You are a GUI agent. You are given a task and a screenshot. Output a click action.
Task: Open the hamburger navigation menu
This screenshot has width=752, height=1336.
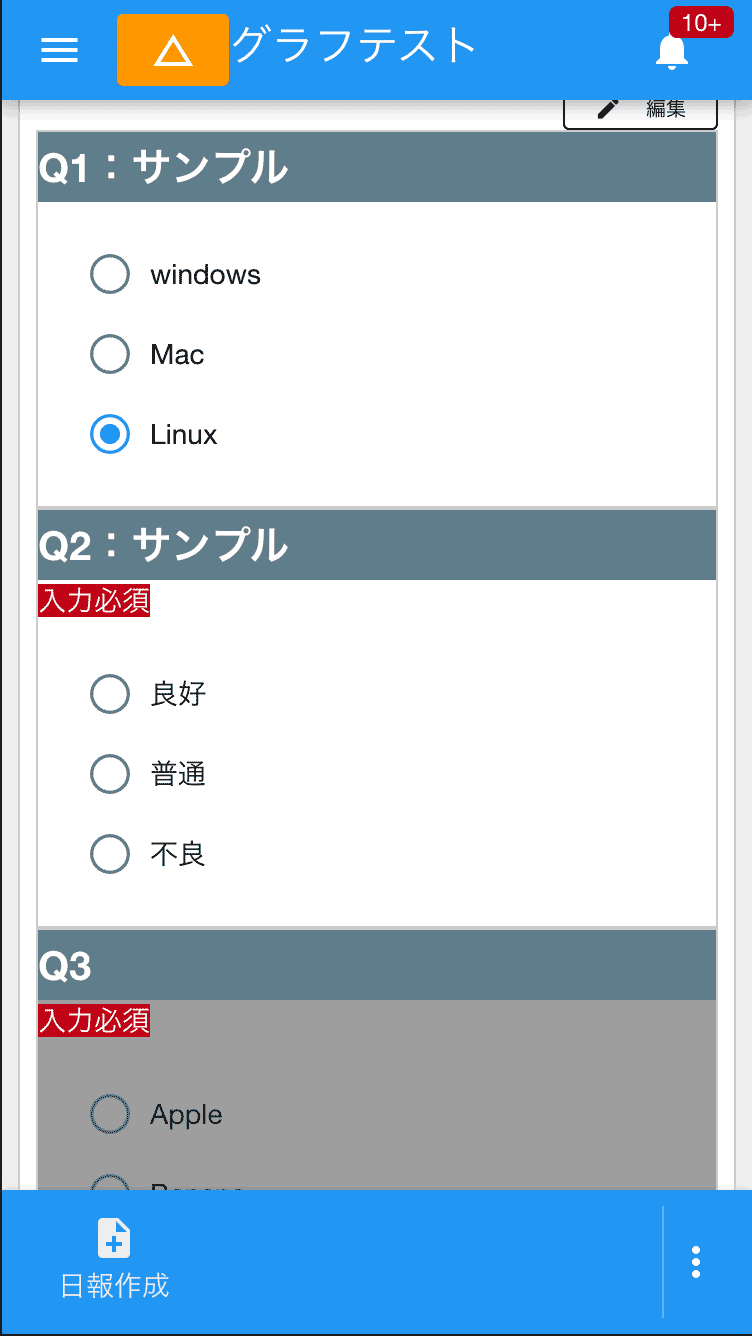[x=59, y=50]
